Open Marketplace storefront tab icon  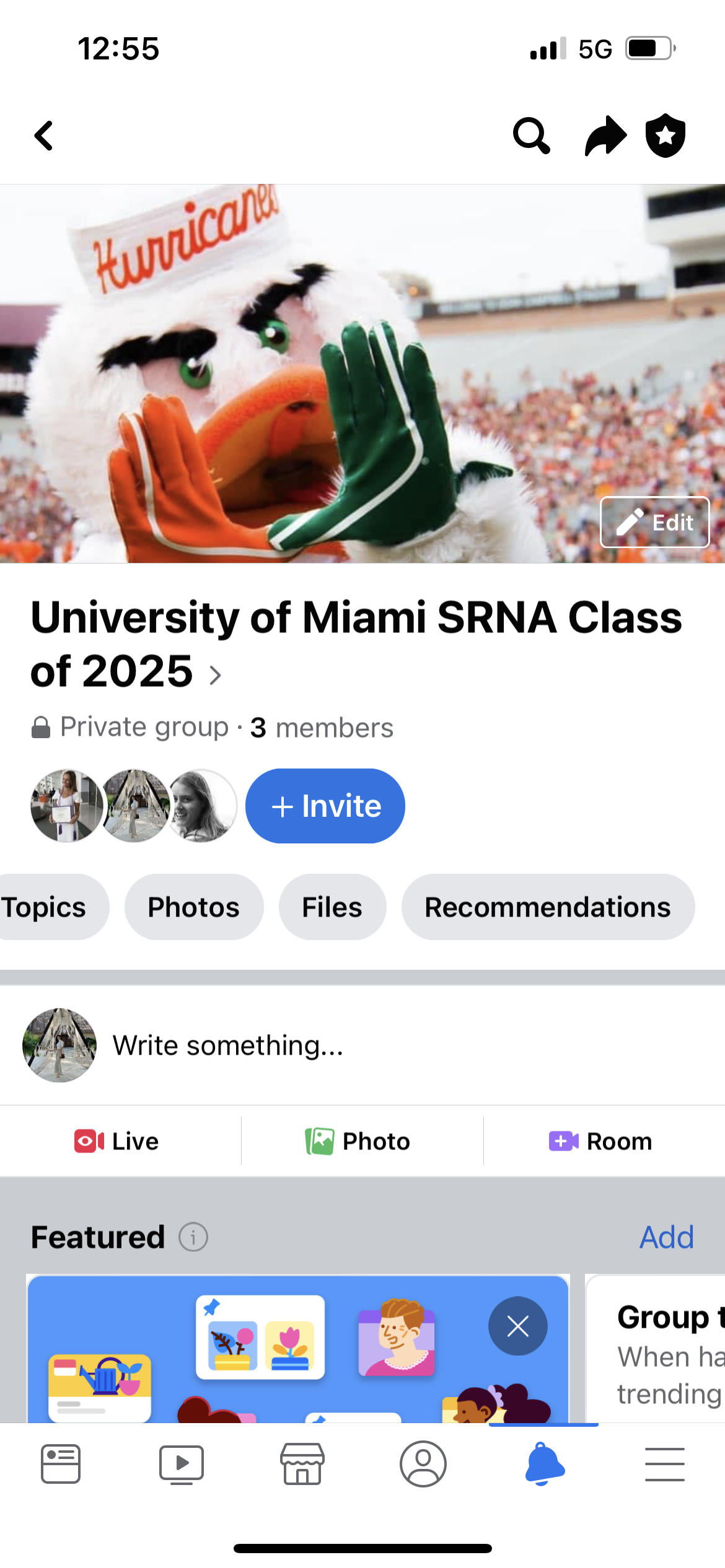302,1464
